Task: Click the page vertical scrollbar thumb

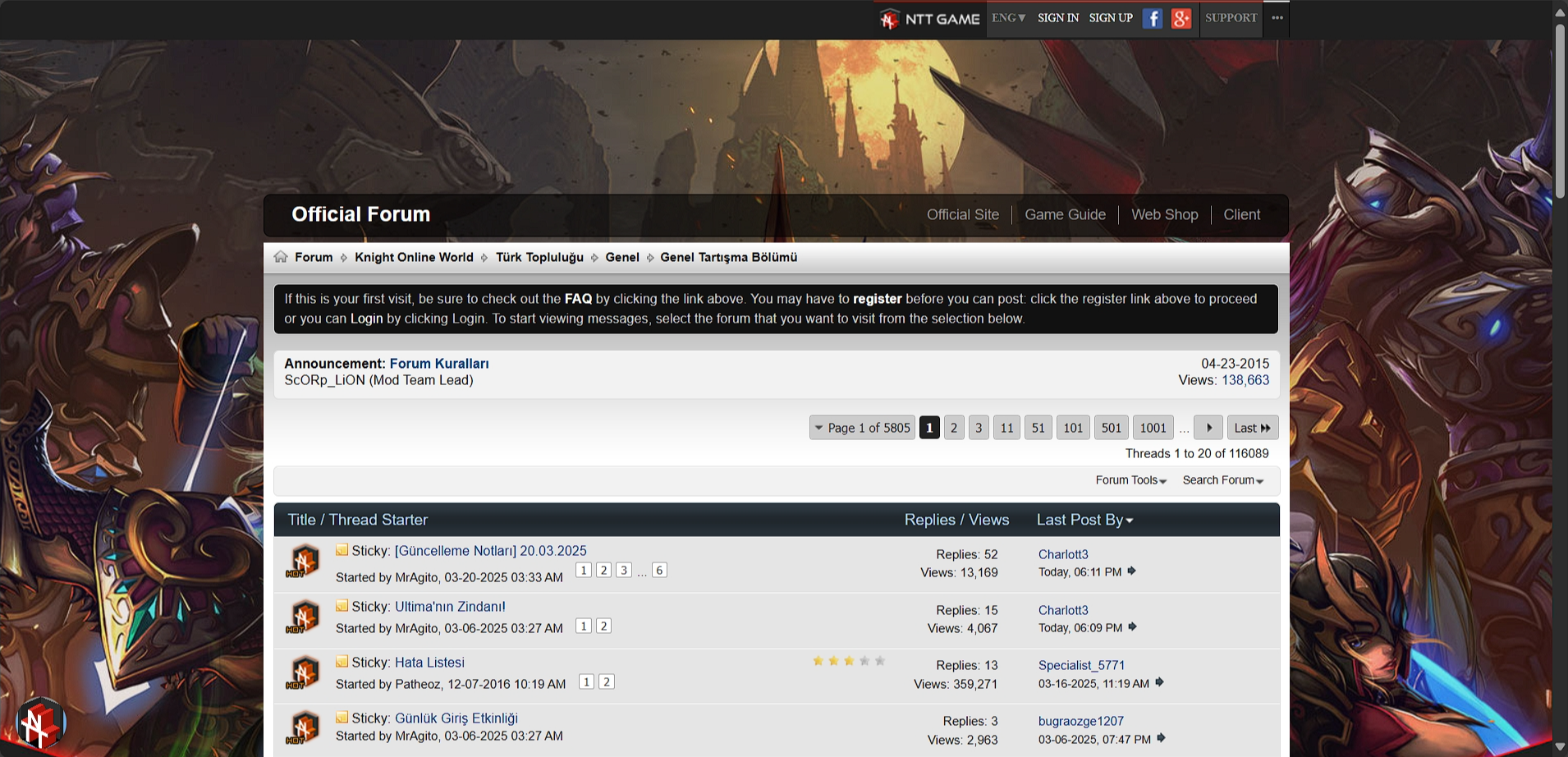Action: point(1560,111)
